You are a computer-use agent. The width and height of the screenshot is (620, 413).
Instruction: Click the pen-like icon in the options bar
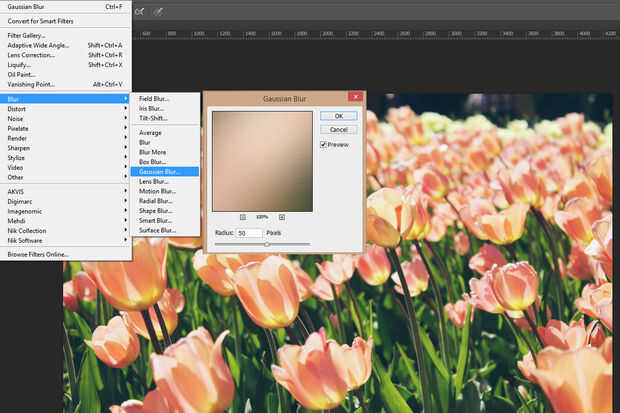click(158, 12)
